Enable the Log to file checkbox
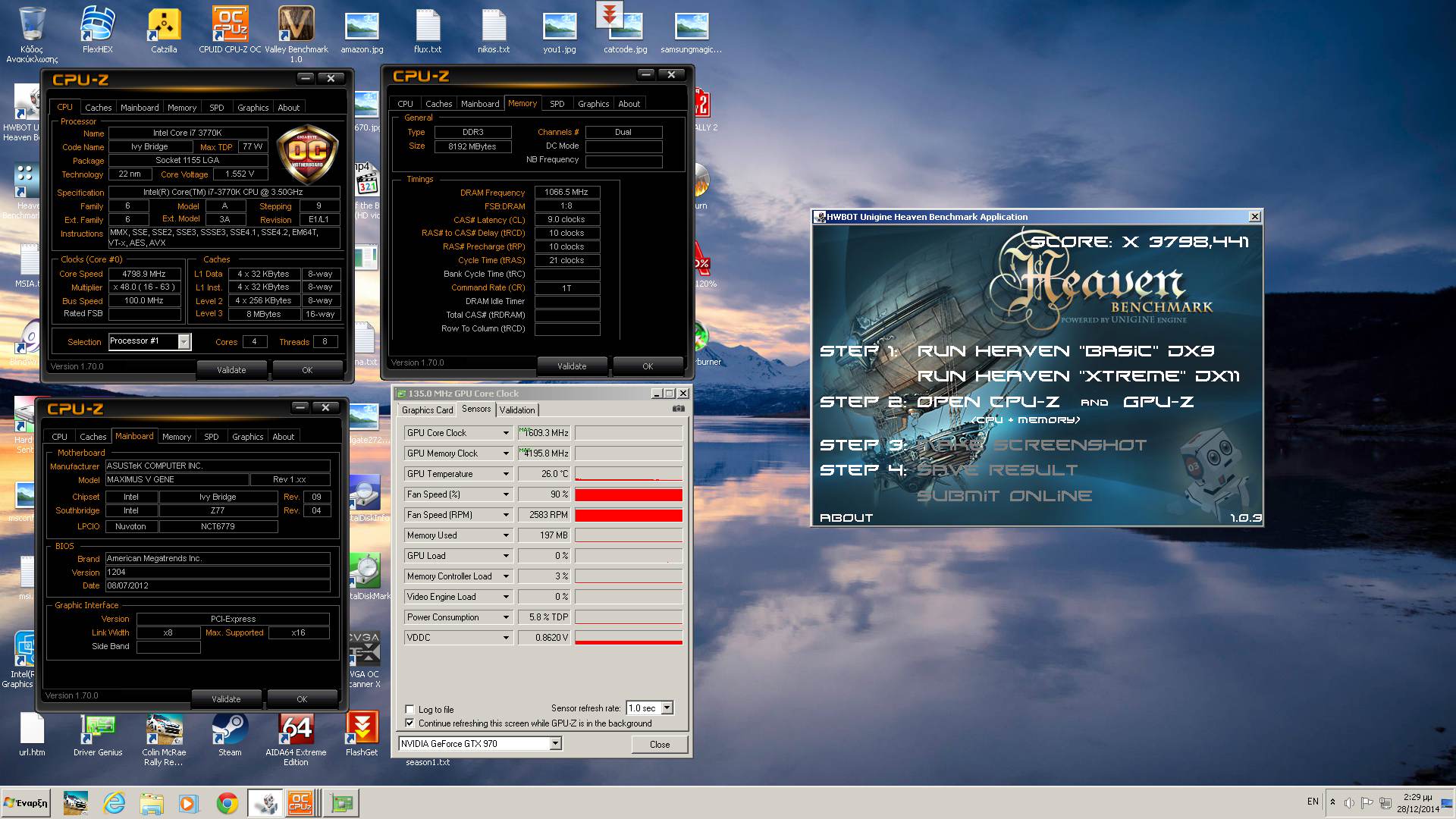Viewport: 1456px width, 819px height. (409, 710)
